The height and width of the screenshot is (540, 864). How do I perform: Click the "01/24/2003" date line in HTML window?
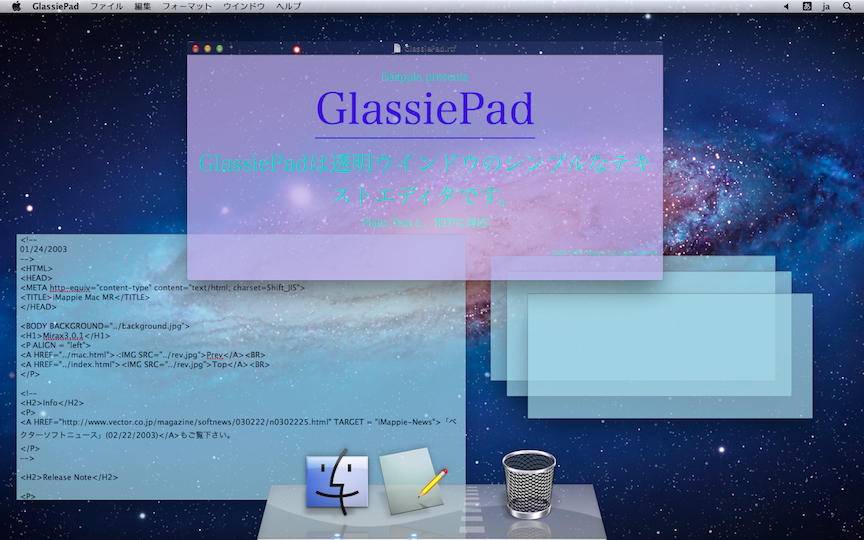[44, 249]
